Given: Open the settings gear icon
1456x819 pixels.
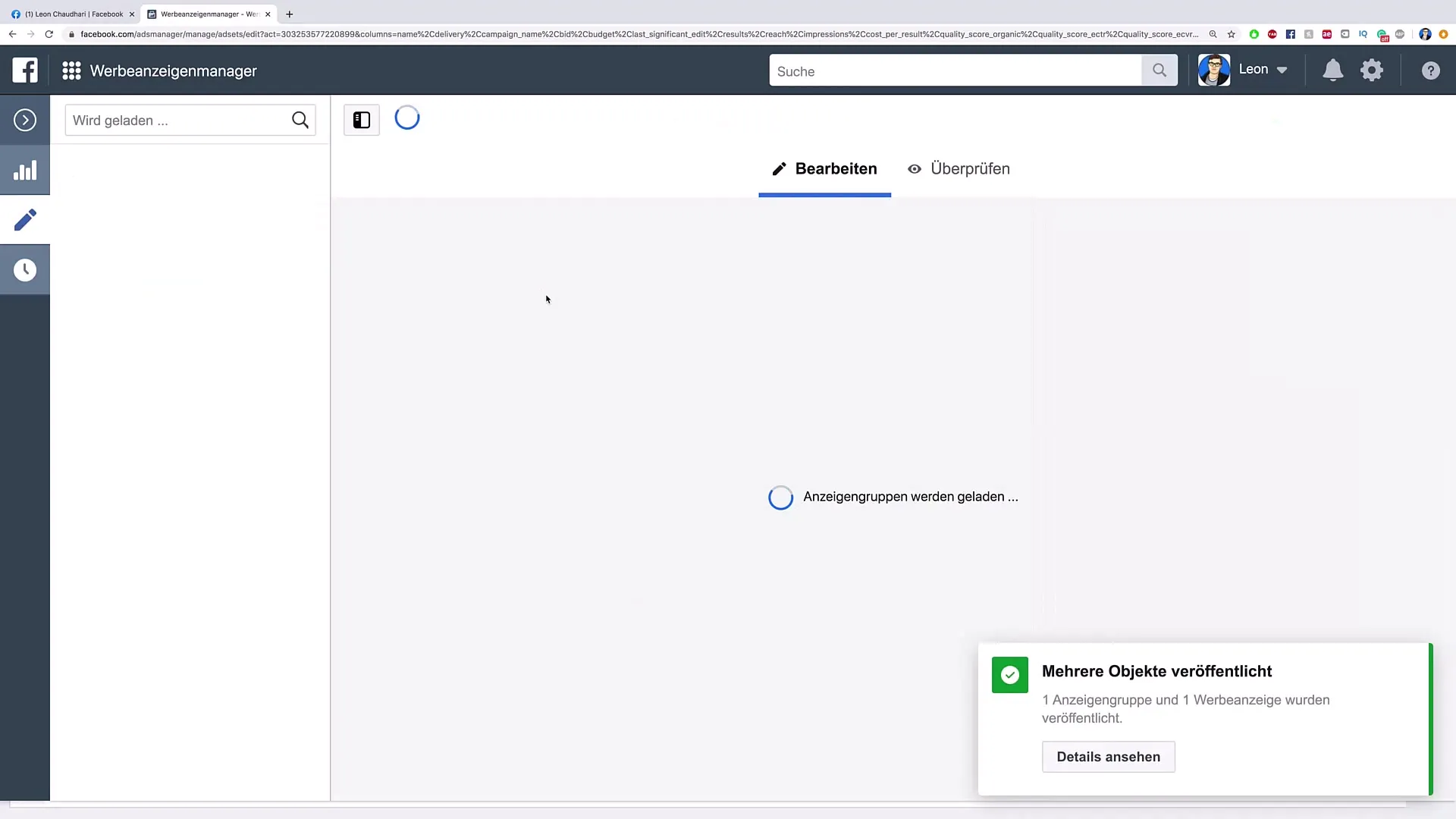Looking at the screenshot, I should (x=1372, y=71).
